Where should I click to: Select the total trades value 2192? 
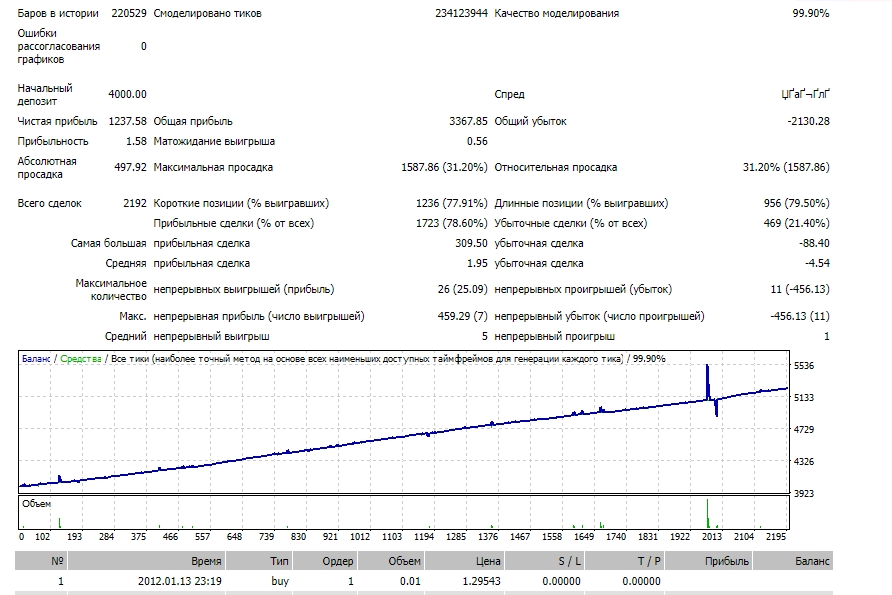click(x=135, y=203)
